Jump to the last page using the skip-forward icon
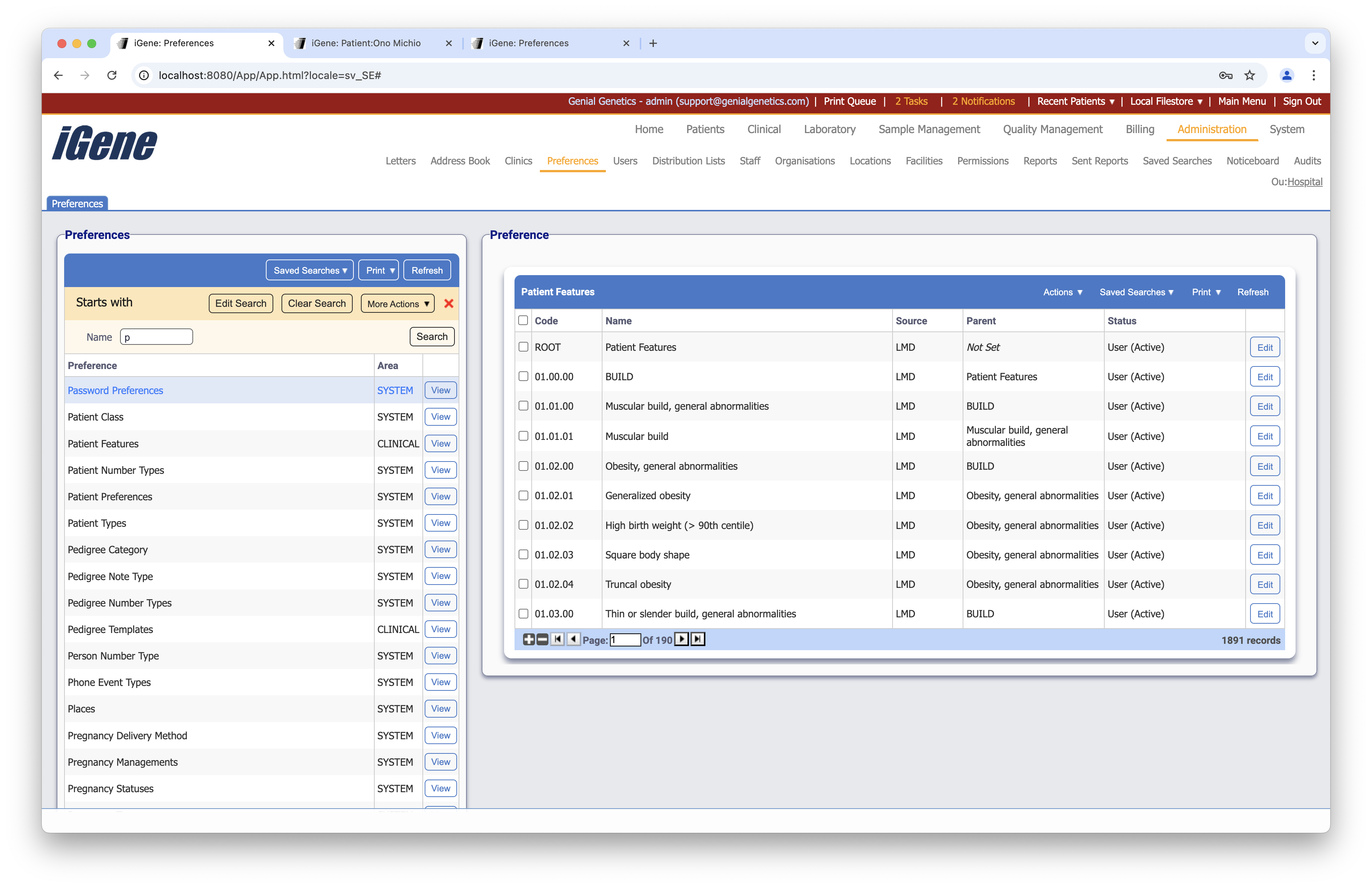The image size is (1372, 888). click(698, 639)
